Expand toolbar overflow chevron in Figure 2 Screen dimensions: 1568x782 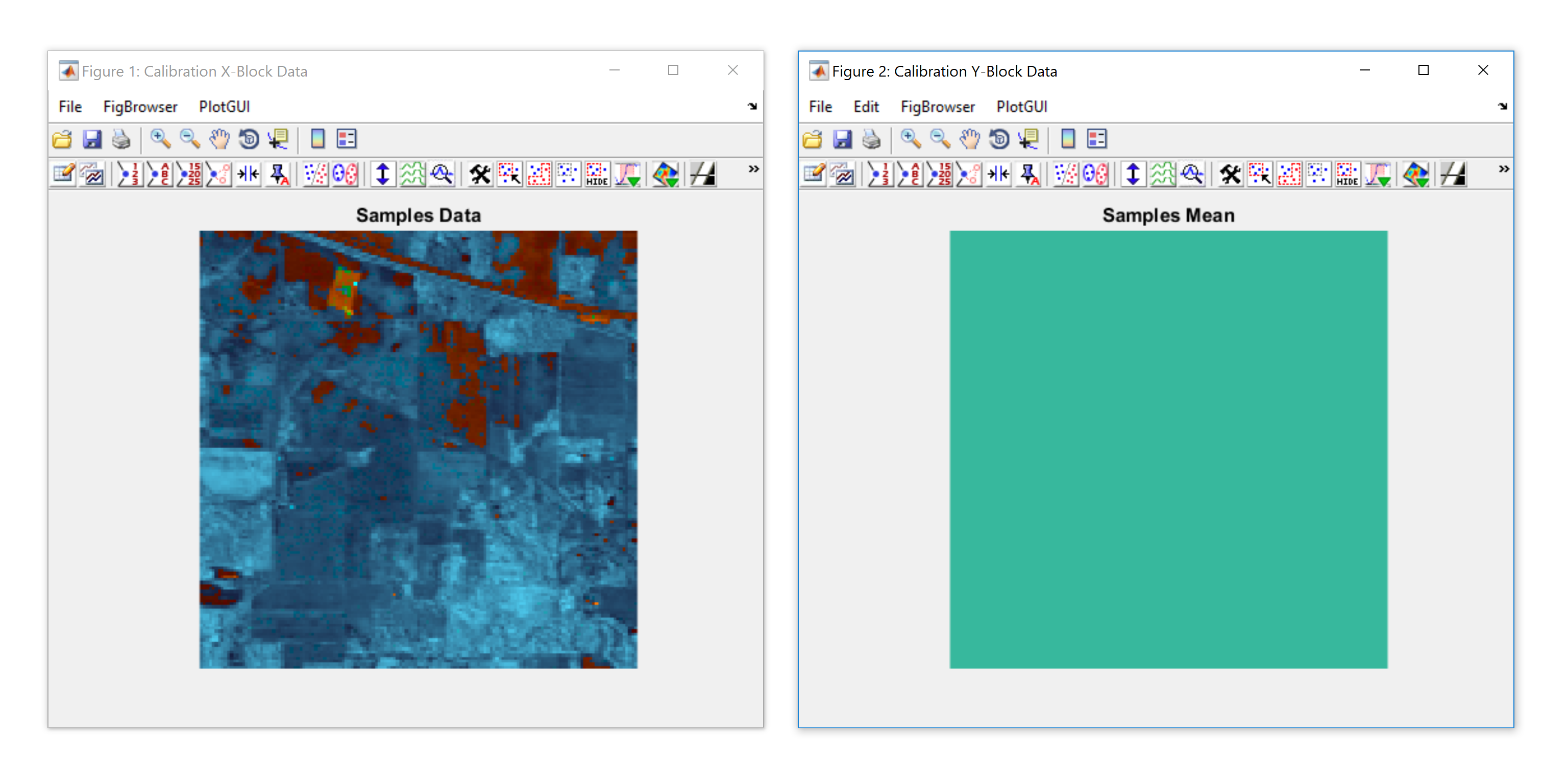1504,168
